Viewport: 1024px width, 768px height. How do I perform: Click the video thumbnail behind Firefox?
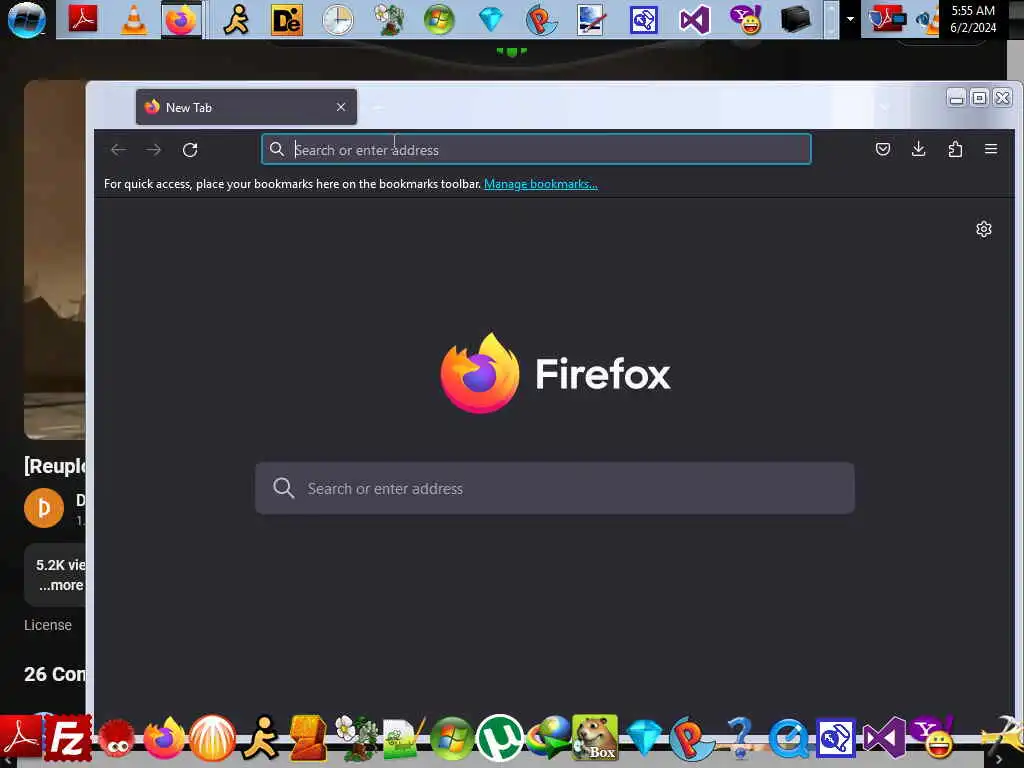(55, 260)
